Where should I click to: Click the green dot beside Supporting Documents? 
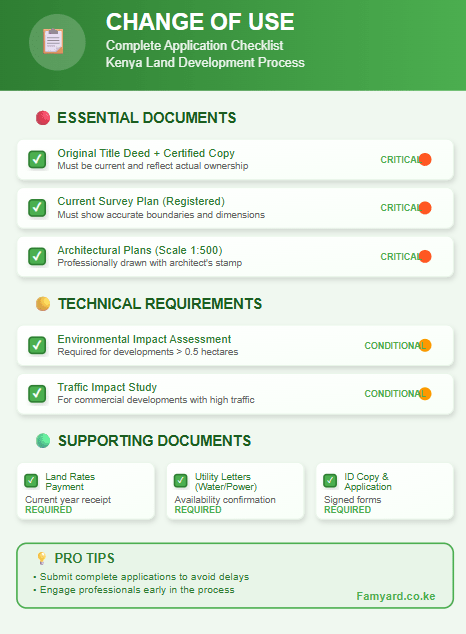click(43, 441)
